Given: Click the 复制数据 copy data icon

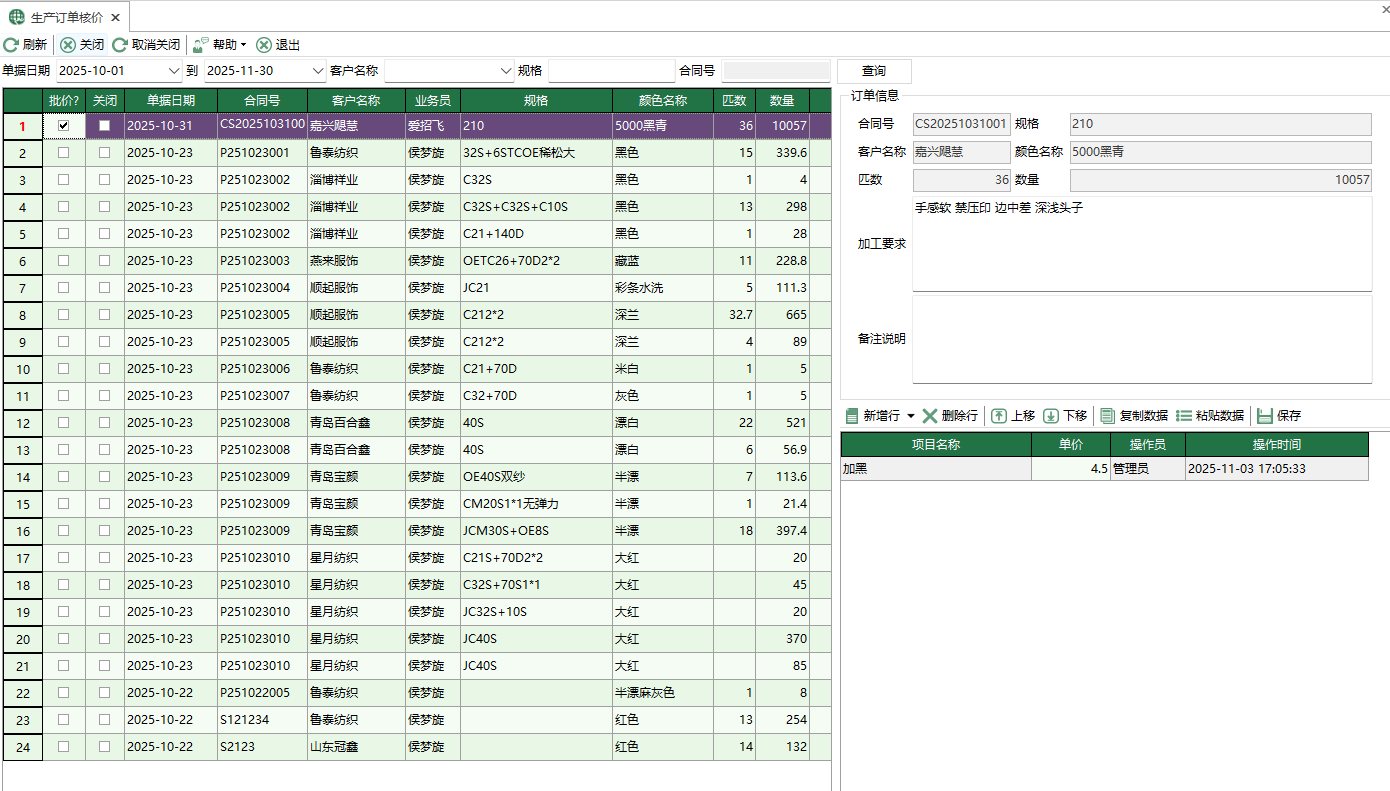Looking at the screenshot, I should 1107,416.
